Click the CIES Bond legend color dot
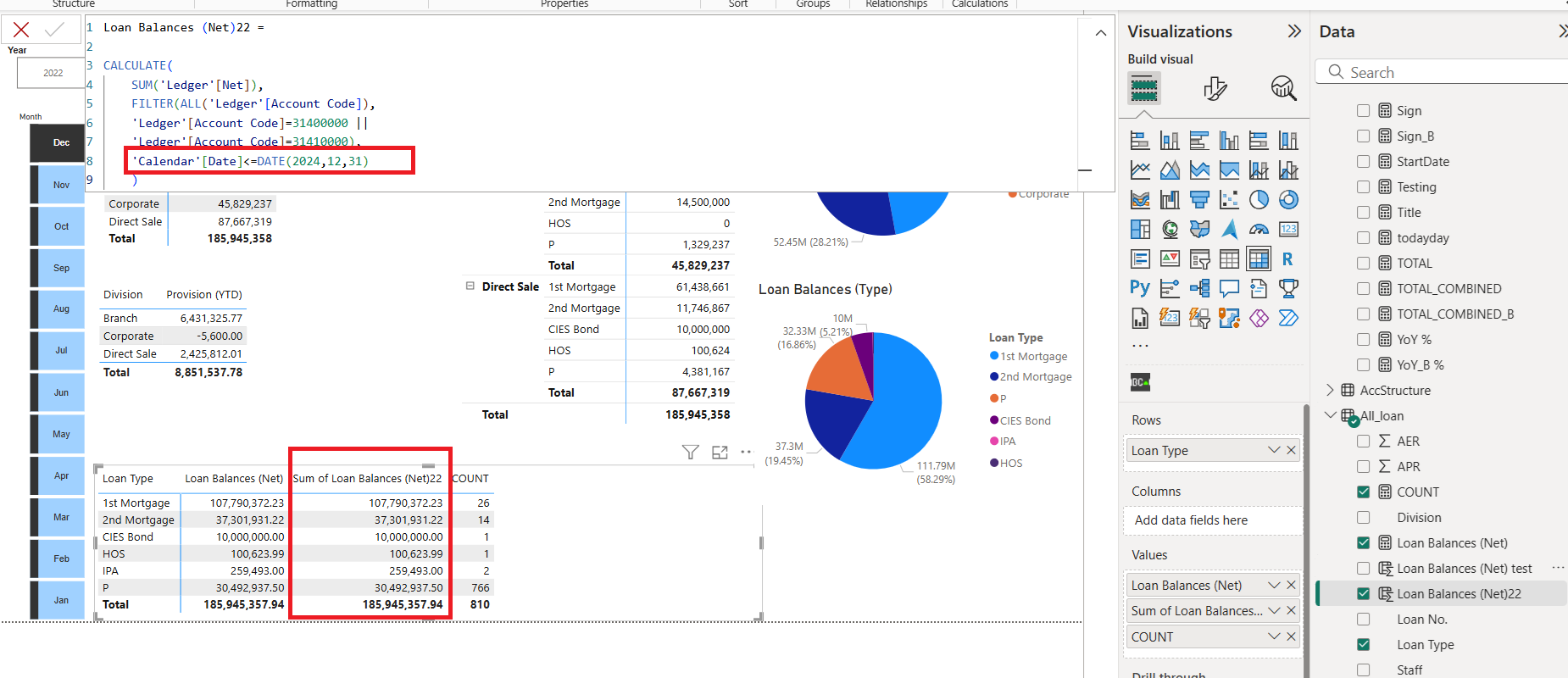1568x678 pixels. click(994, 420)
